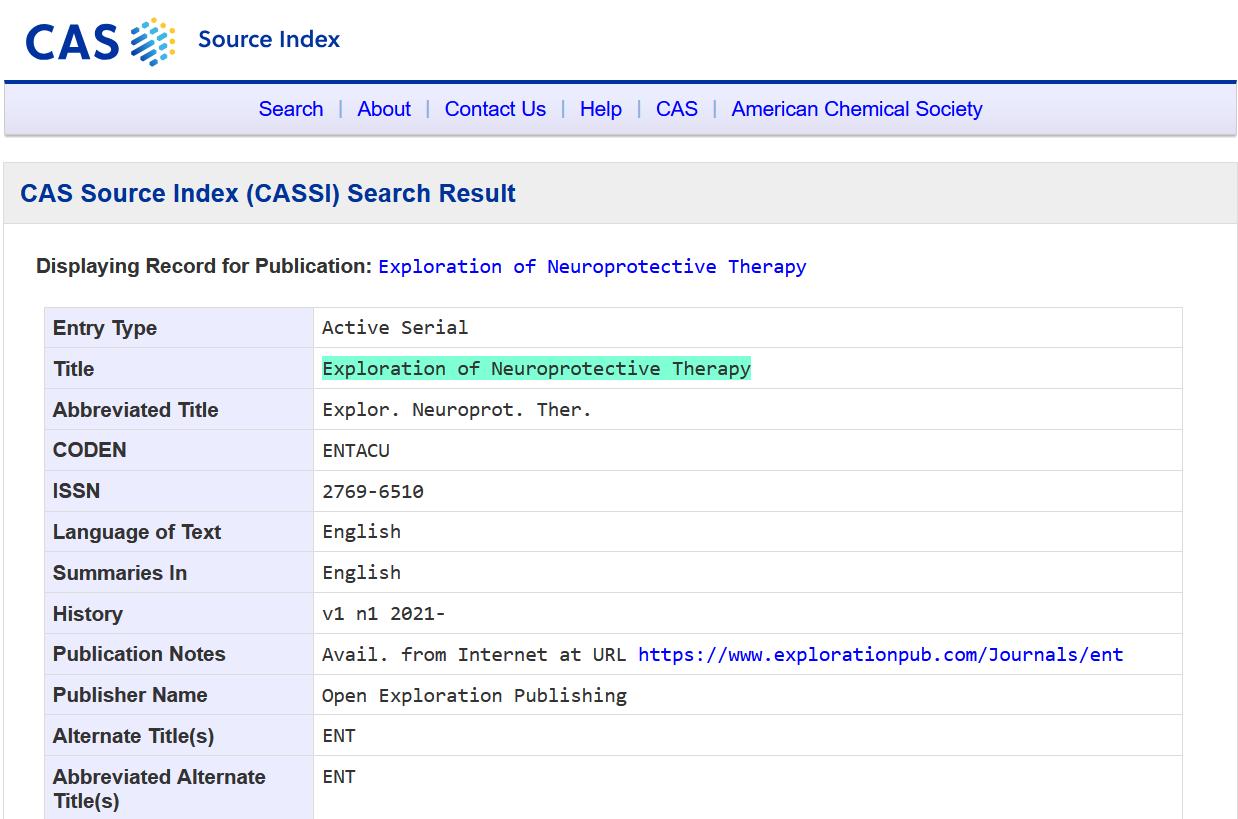Click the 'Abbreviated Alternate Title(s)' row label
The width and height of the screenshot is (1238, 819).
point(159,789)
